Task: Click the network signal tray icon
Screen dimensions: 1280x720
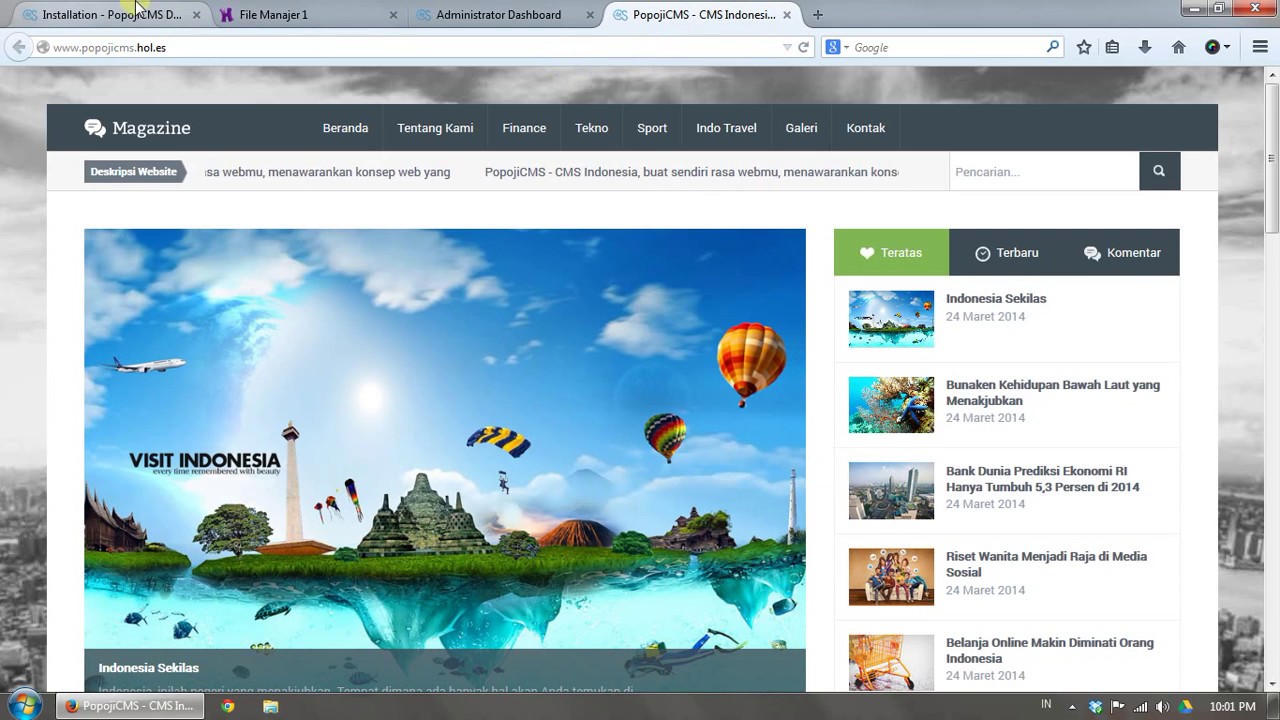Action: (1140, 706)
